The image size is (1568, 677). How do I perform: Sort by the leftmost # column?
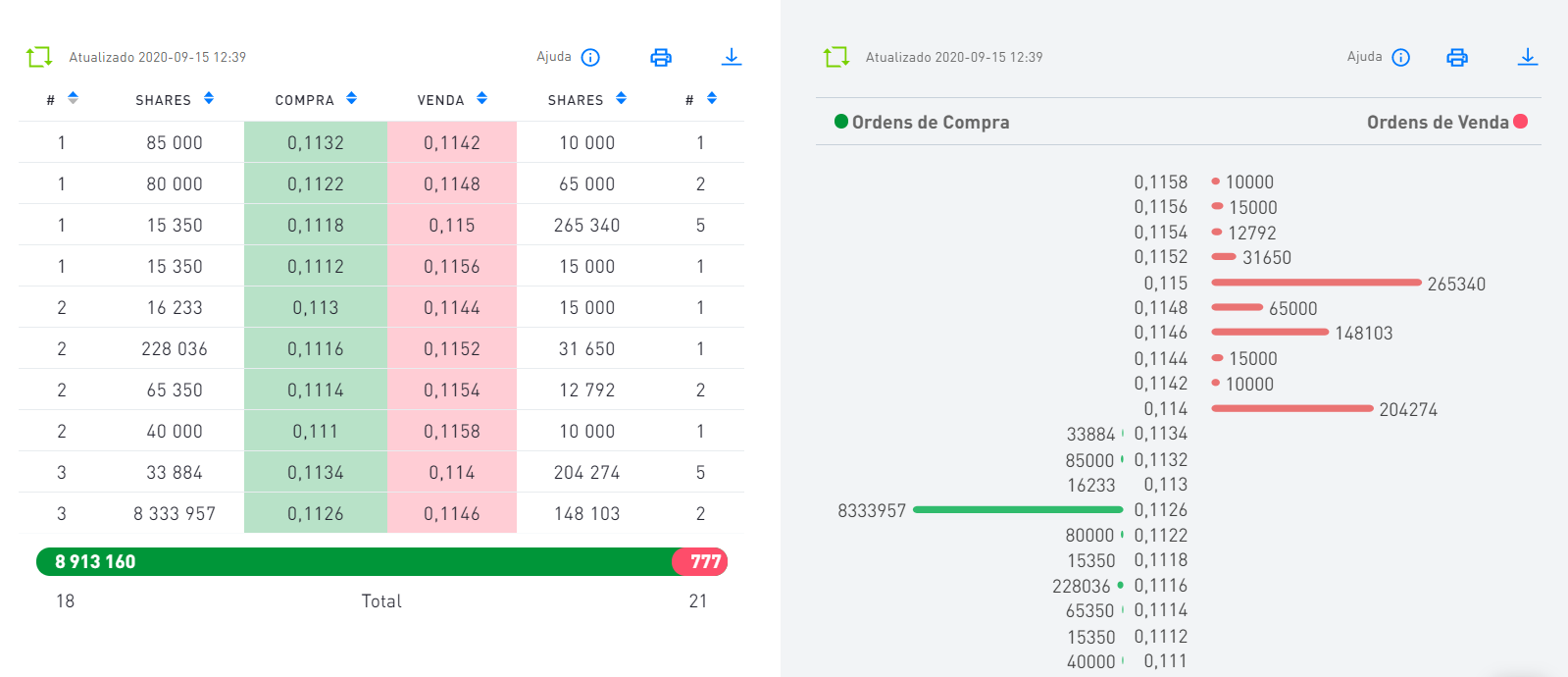(73, 98)
